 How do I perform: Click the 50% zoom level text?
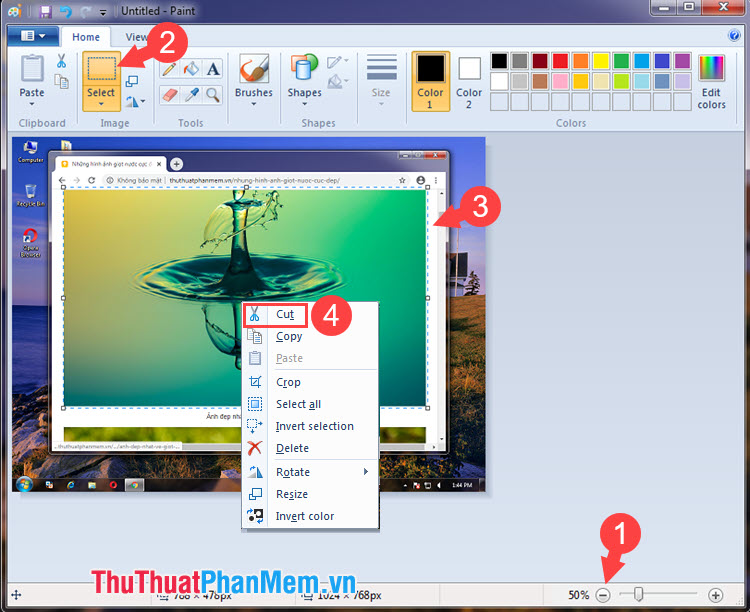[578, 595]
